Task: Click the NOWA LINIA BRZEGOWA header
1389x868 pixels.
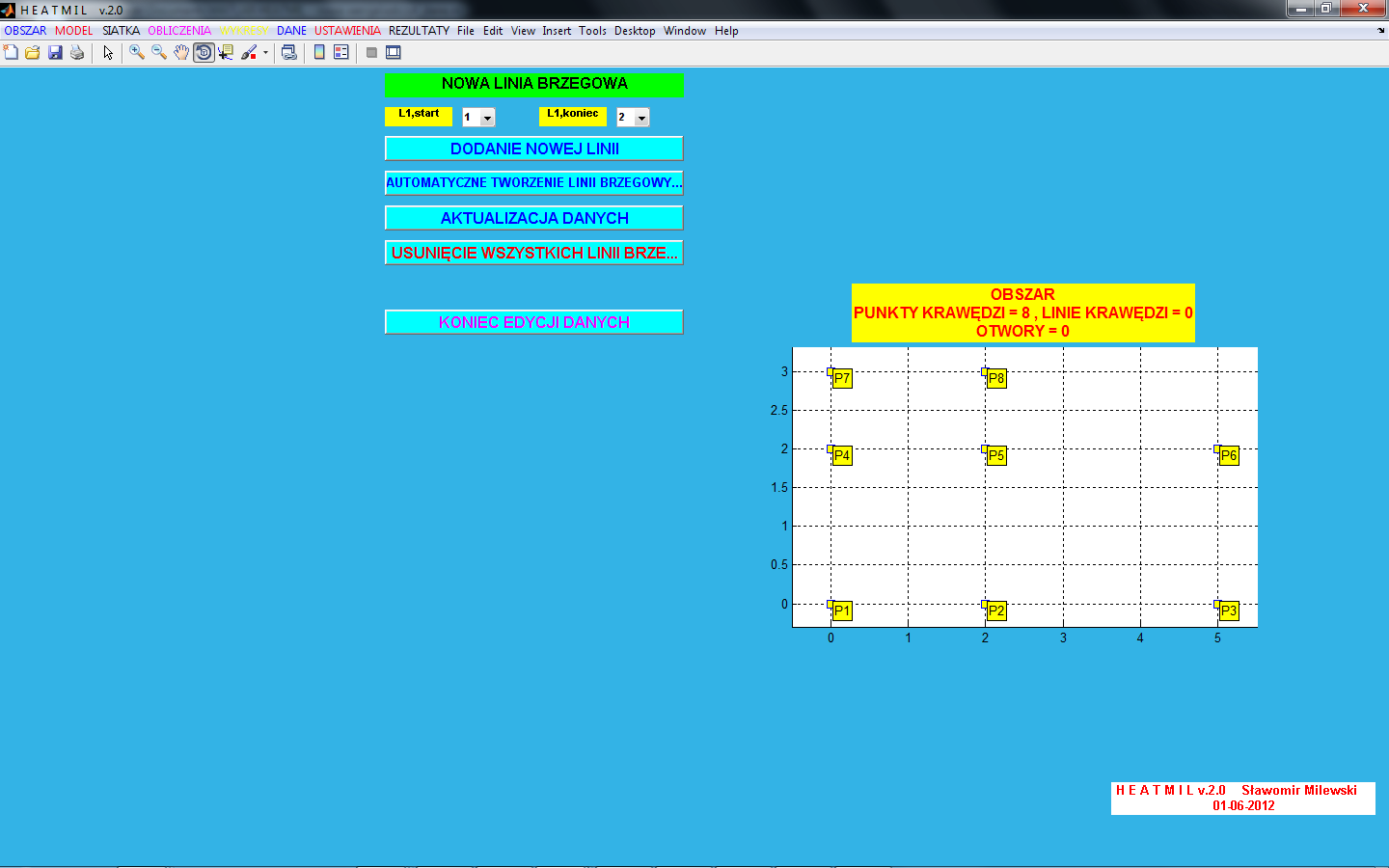Action: (534, 85)
